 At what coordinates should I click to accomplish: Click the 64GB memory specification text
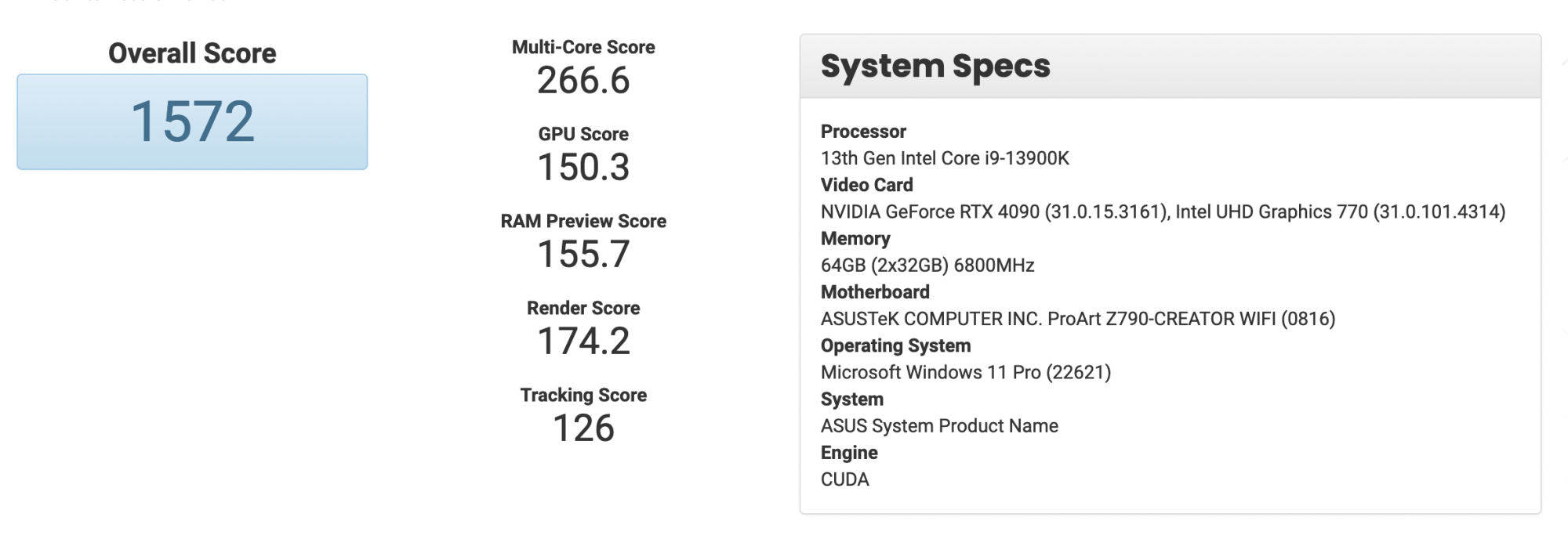tap(927, 266)
